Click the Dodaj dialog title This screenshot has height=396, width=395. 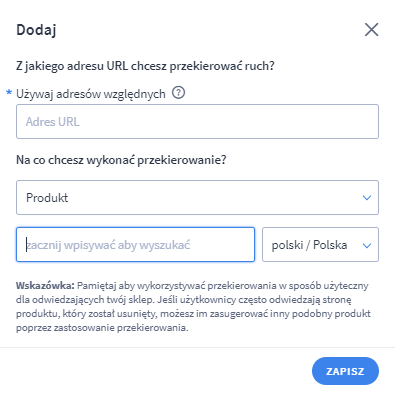point(36,30)
